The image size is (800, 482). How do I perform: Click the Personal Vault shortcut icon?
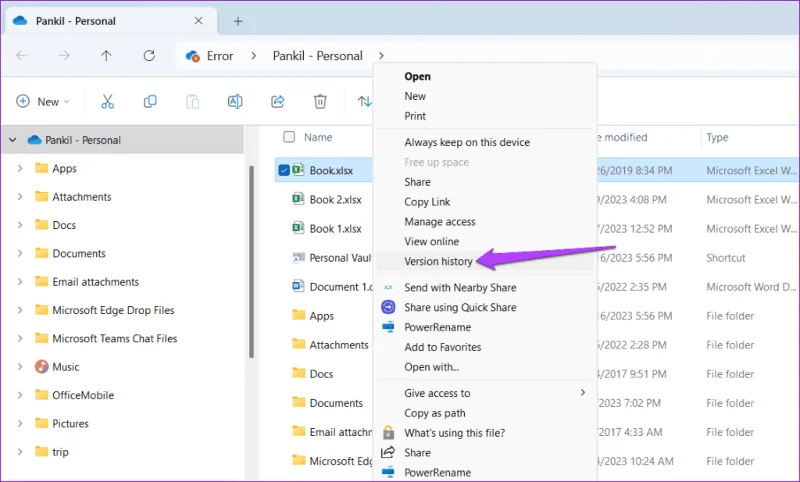[x=298, y=258]
